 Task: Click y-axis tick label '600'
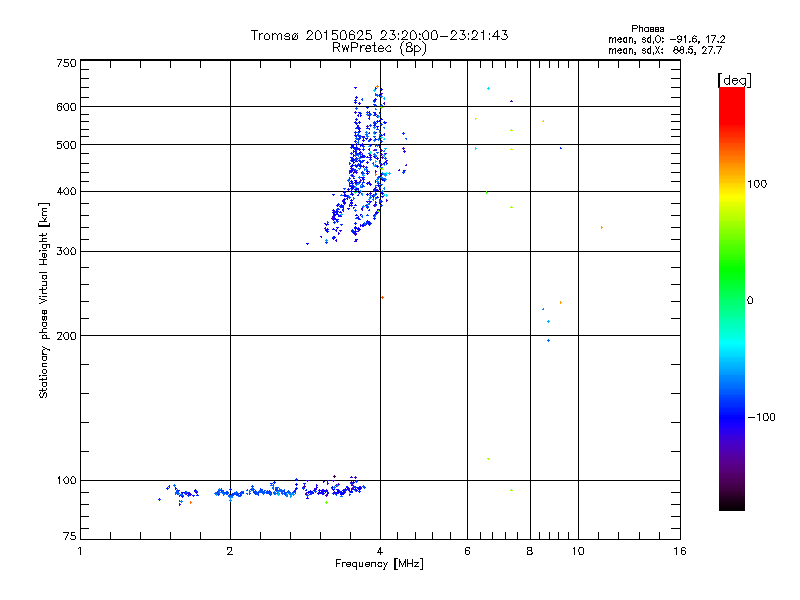pyautogui.click(x=66, y=107)
